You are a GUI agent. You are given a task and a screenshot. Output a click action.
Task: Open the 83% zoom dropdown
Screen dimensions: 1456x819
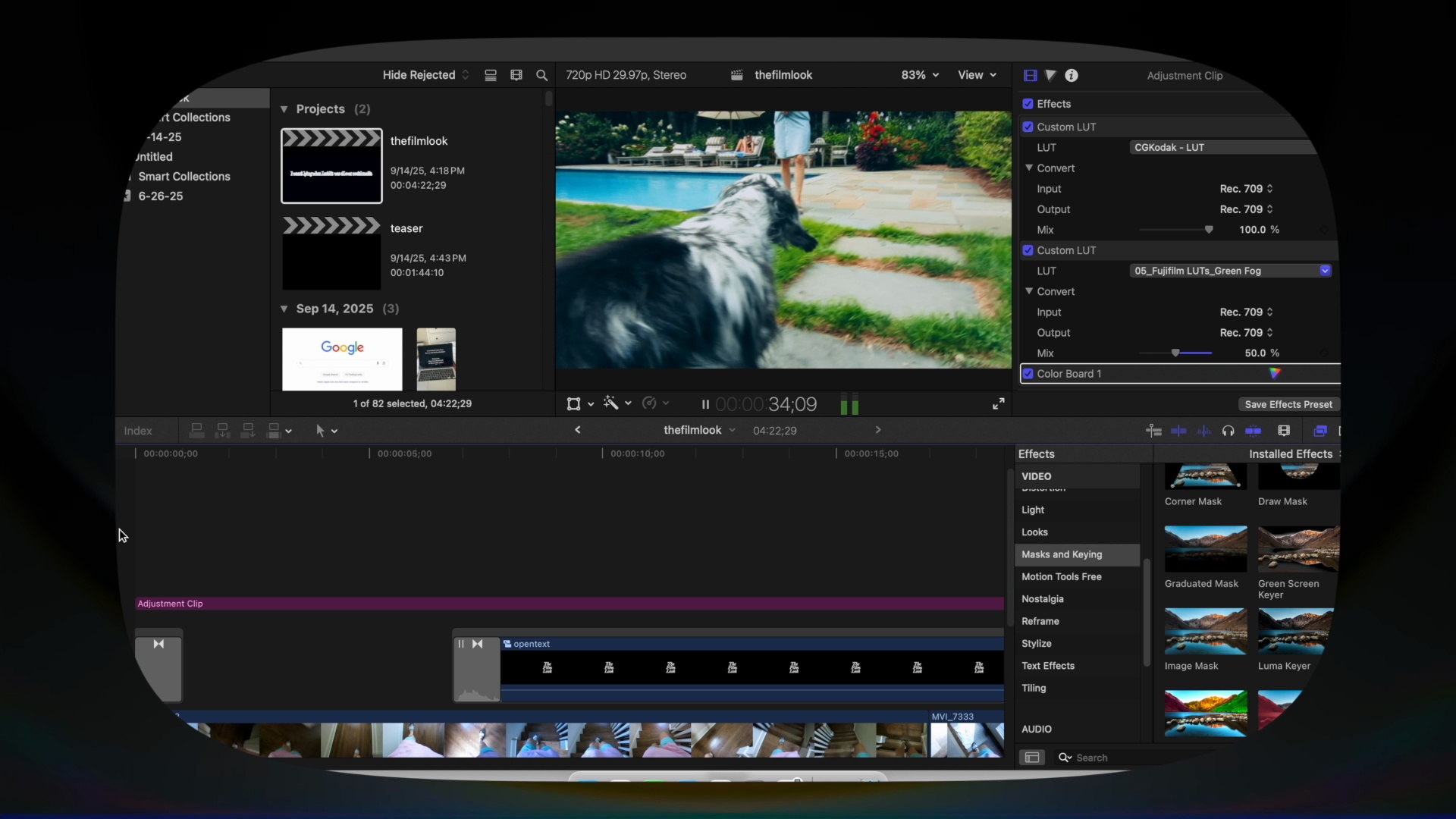[920, 75]
